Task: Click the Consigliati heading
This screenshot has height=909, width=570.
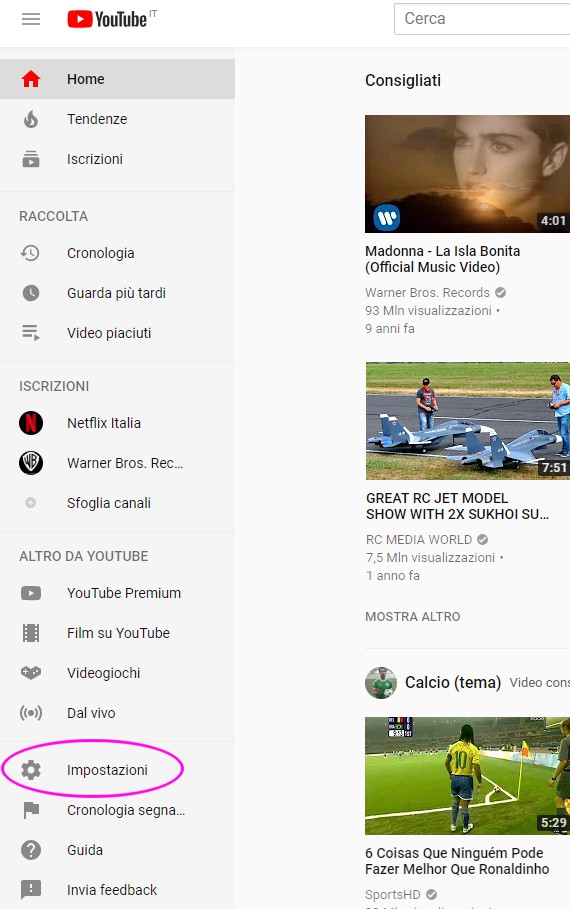Action: coord(403,80)
